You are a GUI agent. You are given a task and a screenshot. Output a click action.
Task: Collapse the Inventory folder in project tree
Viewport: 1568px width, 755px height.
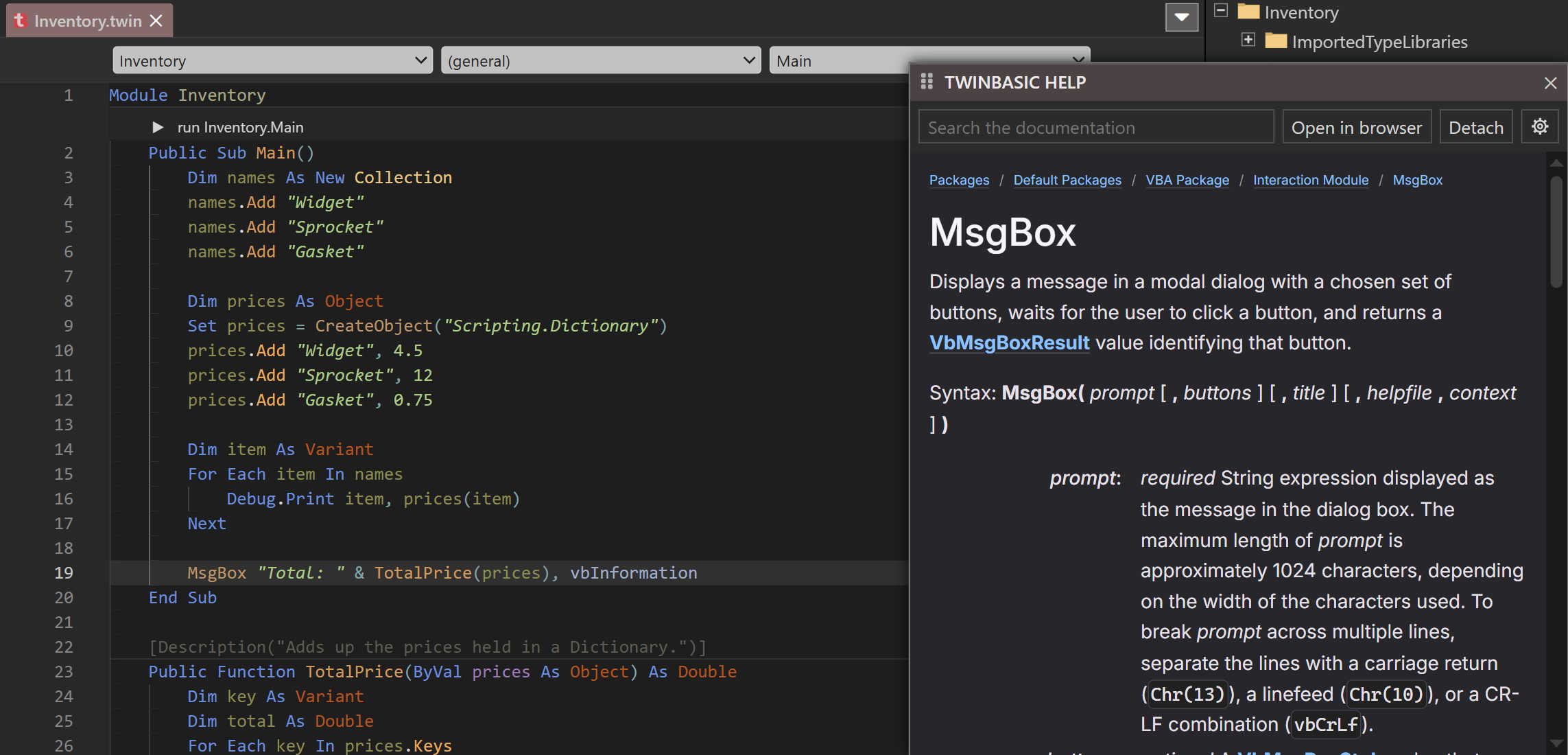click(x=1221, y=11)
